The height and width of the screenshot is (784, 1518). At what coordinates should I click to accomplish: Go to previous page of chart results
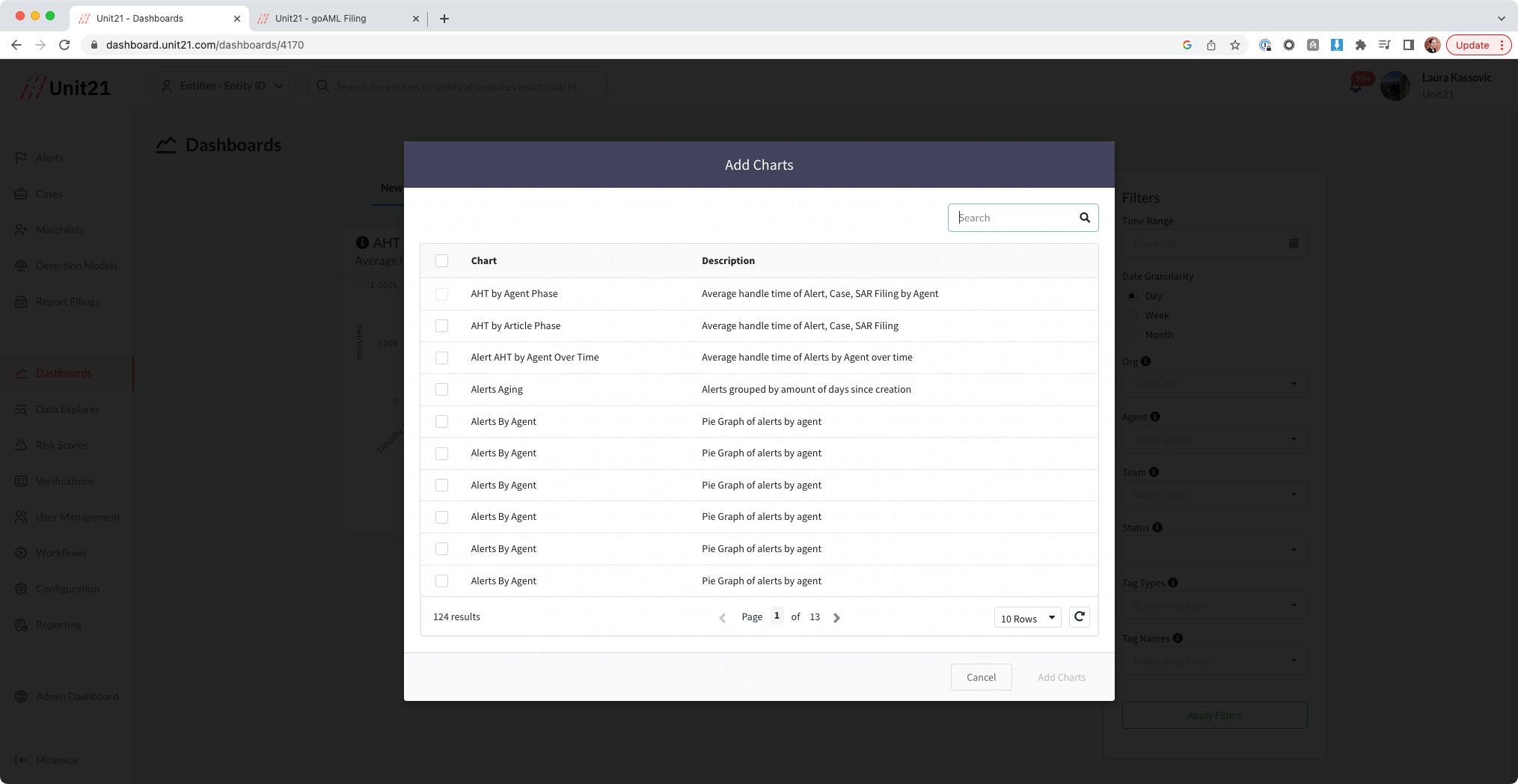click(x=723, y=618)
